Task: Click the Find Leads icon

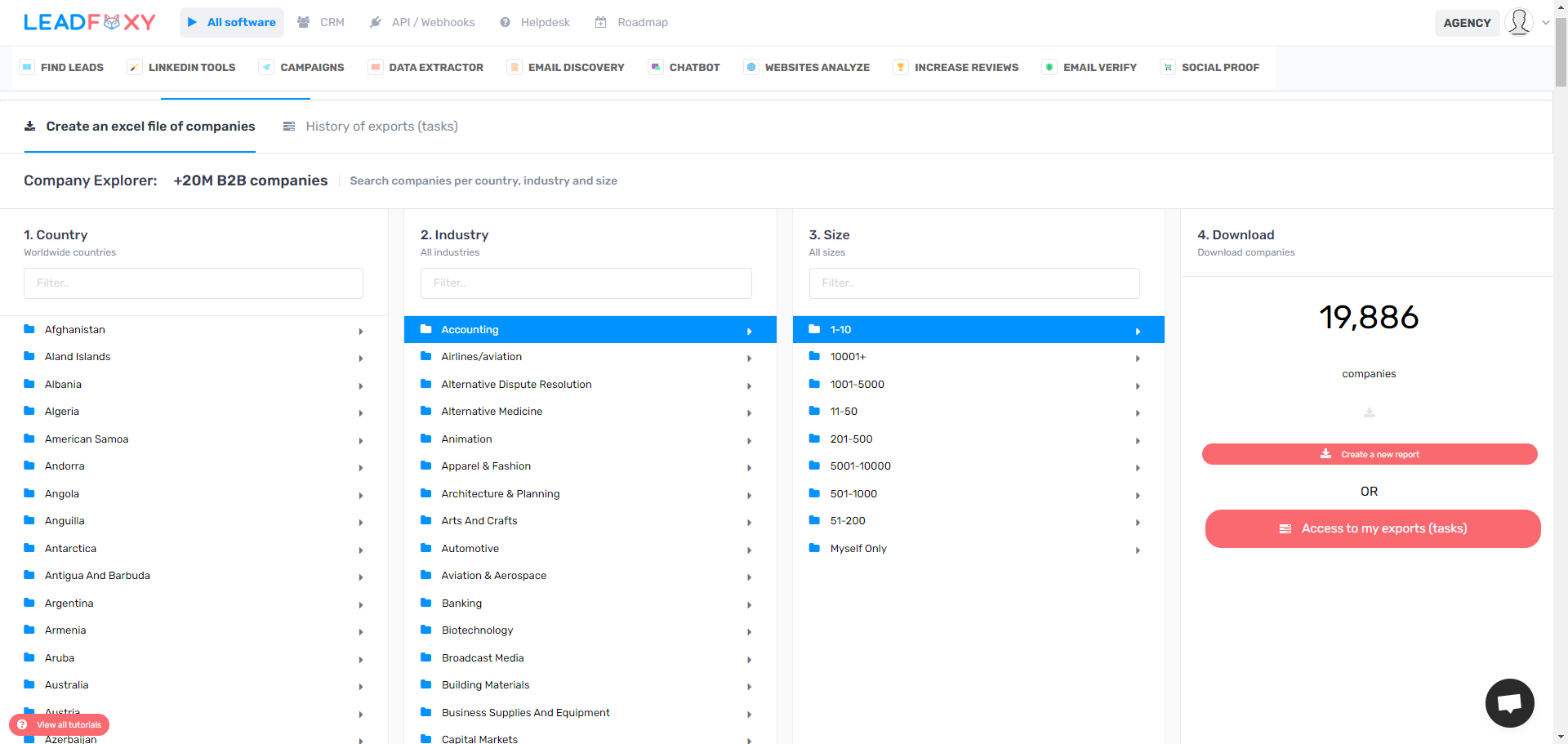Action: coord(27,67)
